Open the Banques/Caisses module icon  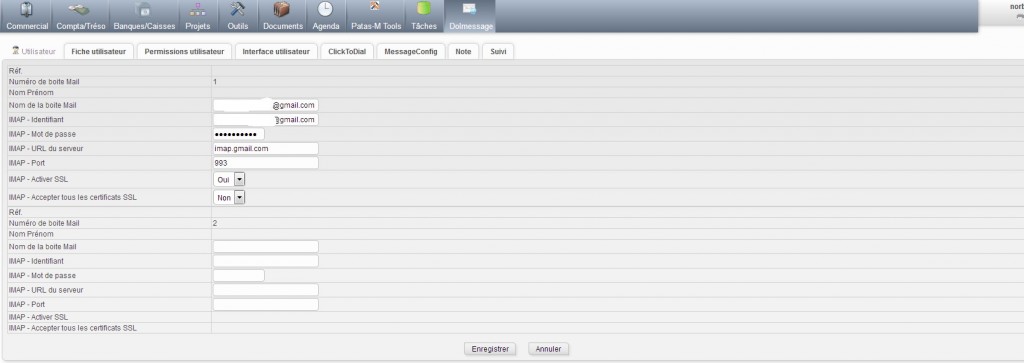point(143,10)
